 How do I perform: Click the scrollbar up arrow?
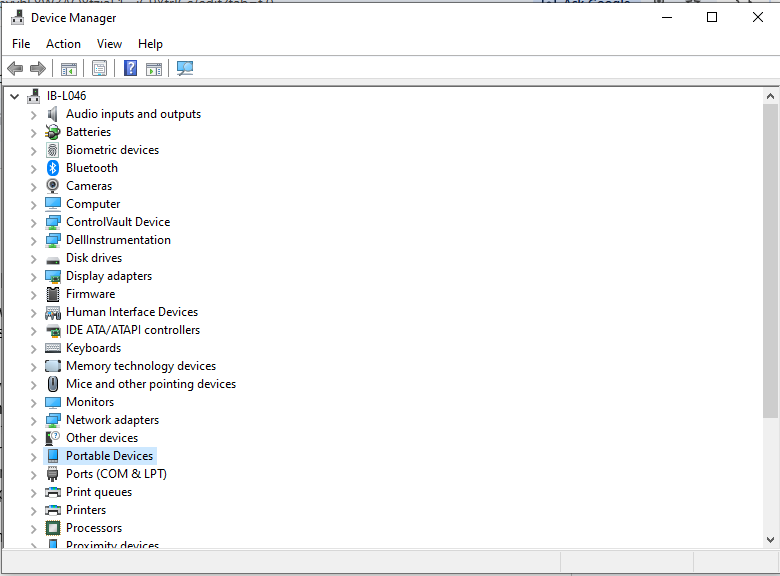[771, 96]
